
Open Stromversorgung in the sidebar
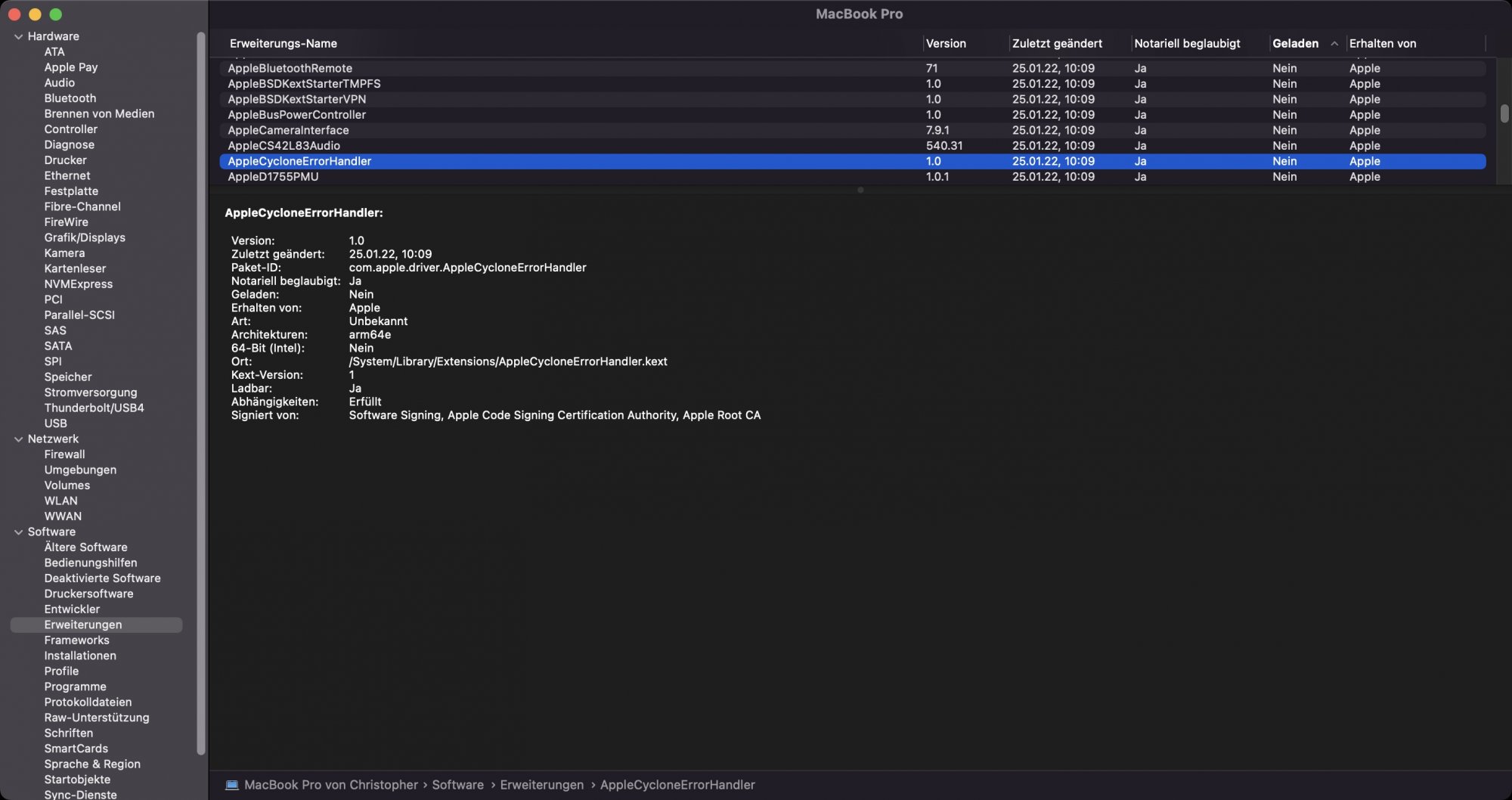(91, 392)
